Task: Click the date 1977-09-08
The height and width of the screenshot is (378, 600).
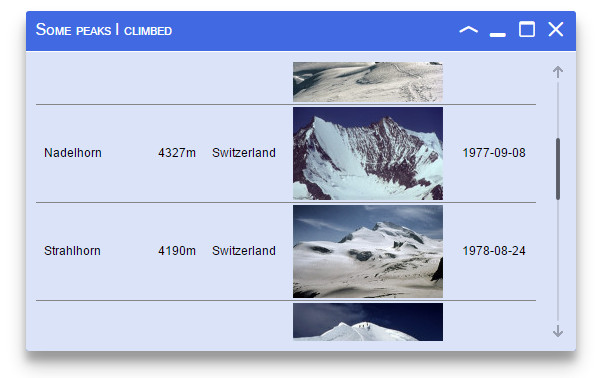Action: click(494, 153)
